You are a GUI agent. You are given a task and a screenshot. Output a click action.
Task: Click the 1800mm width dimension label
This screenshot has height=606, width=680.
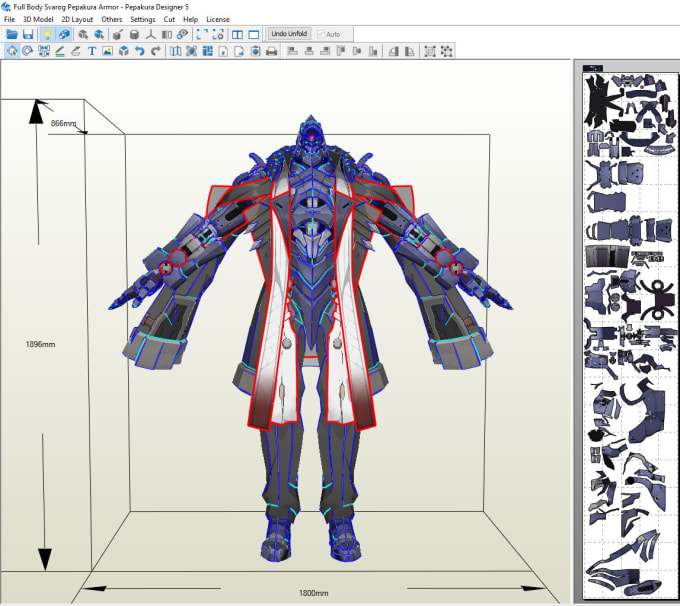tap(314, 593)
